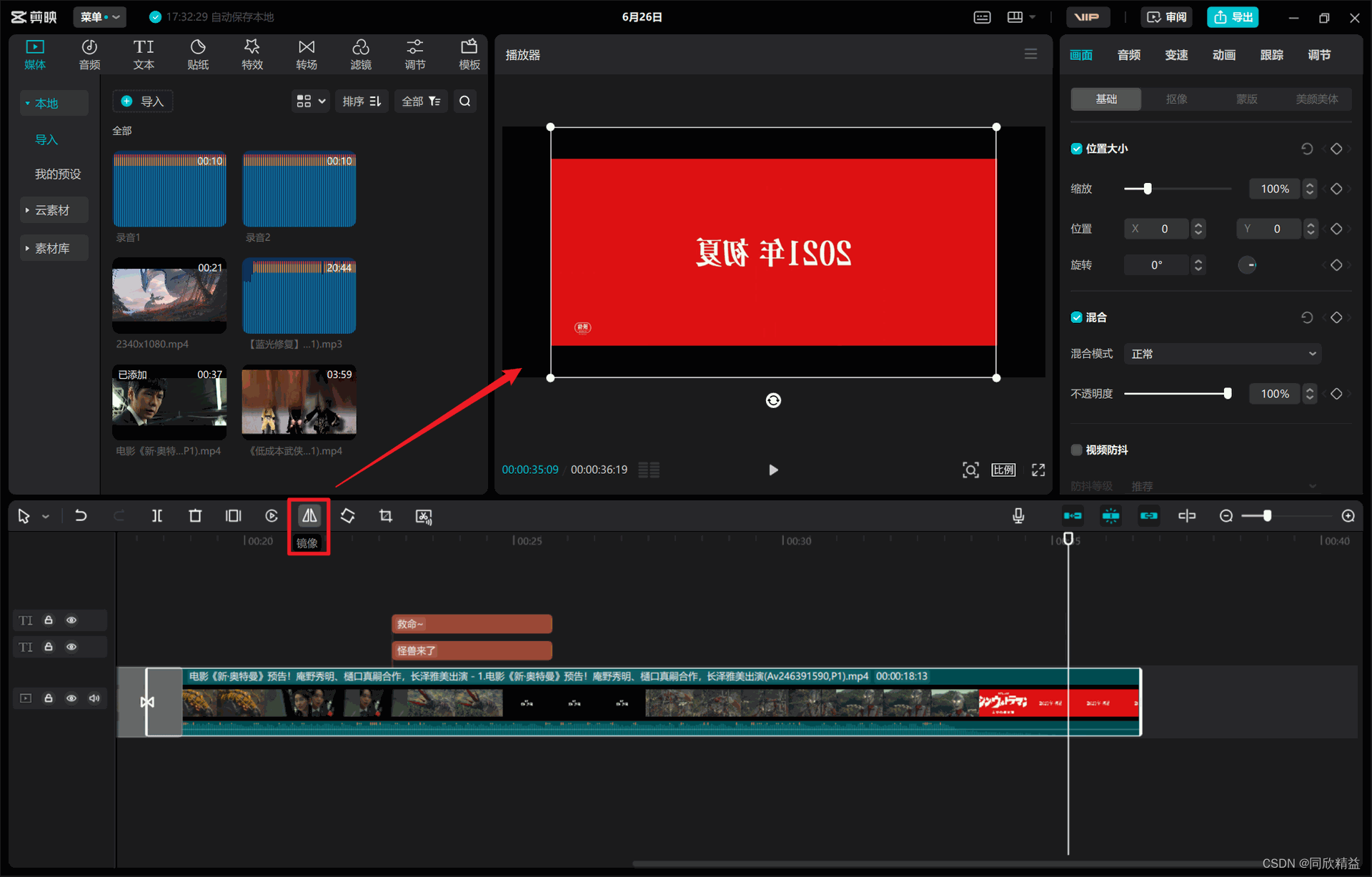Switch to the 动画 animation tab

(x=1224, y=55)
